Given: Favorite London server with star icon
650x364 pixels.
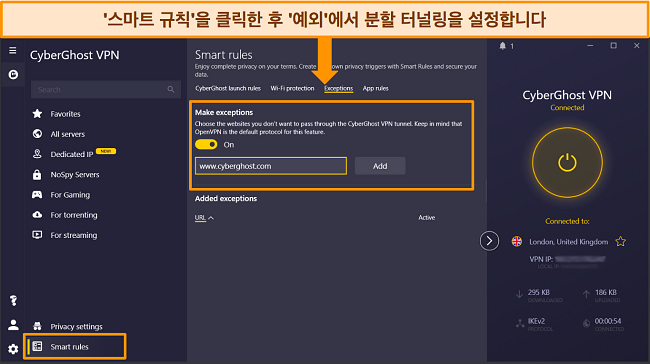Looking at the screenshot, I should (x=621, y=241).
